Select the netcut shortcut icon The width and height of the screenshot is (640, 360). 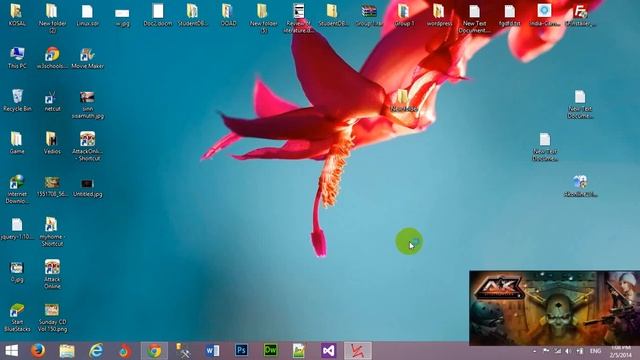pyautogui.click(x=52, y=101)
